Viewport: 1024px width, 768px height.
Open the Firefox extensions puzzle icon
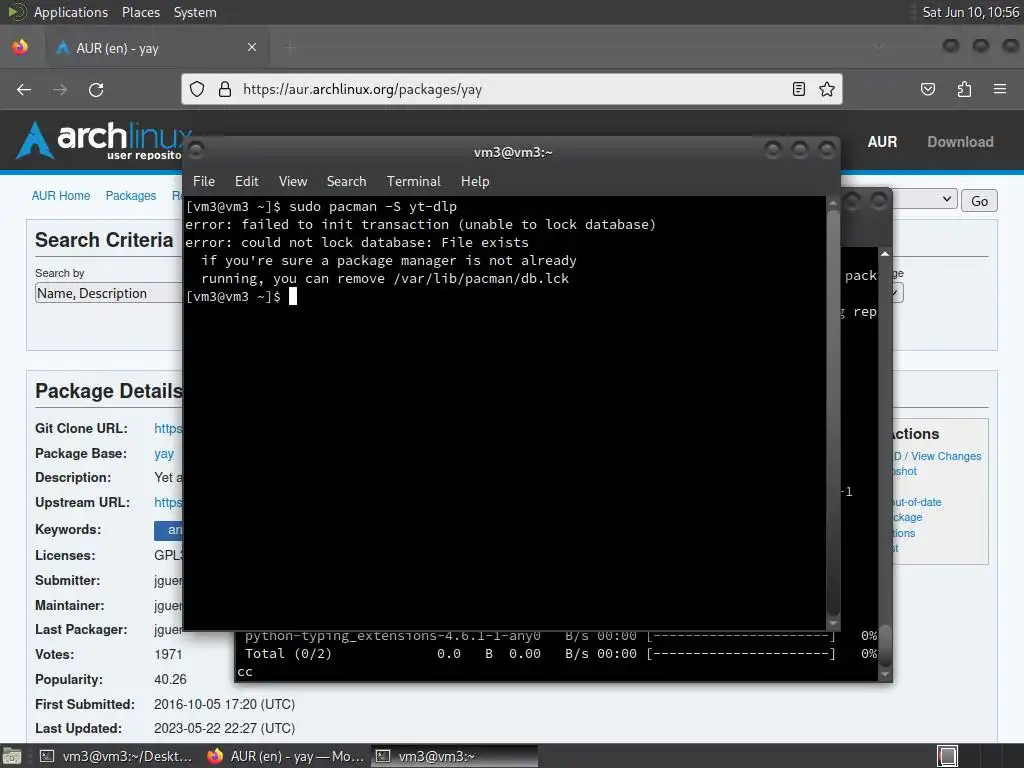click(x=964, y=89)
